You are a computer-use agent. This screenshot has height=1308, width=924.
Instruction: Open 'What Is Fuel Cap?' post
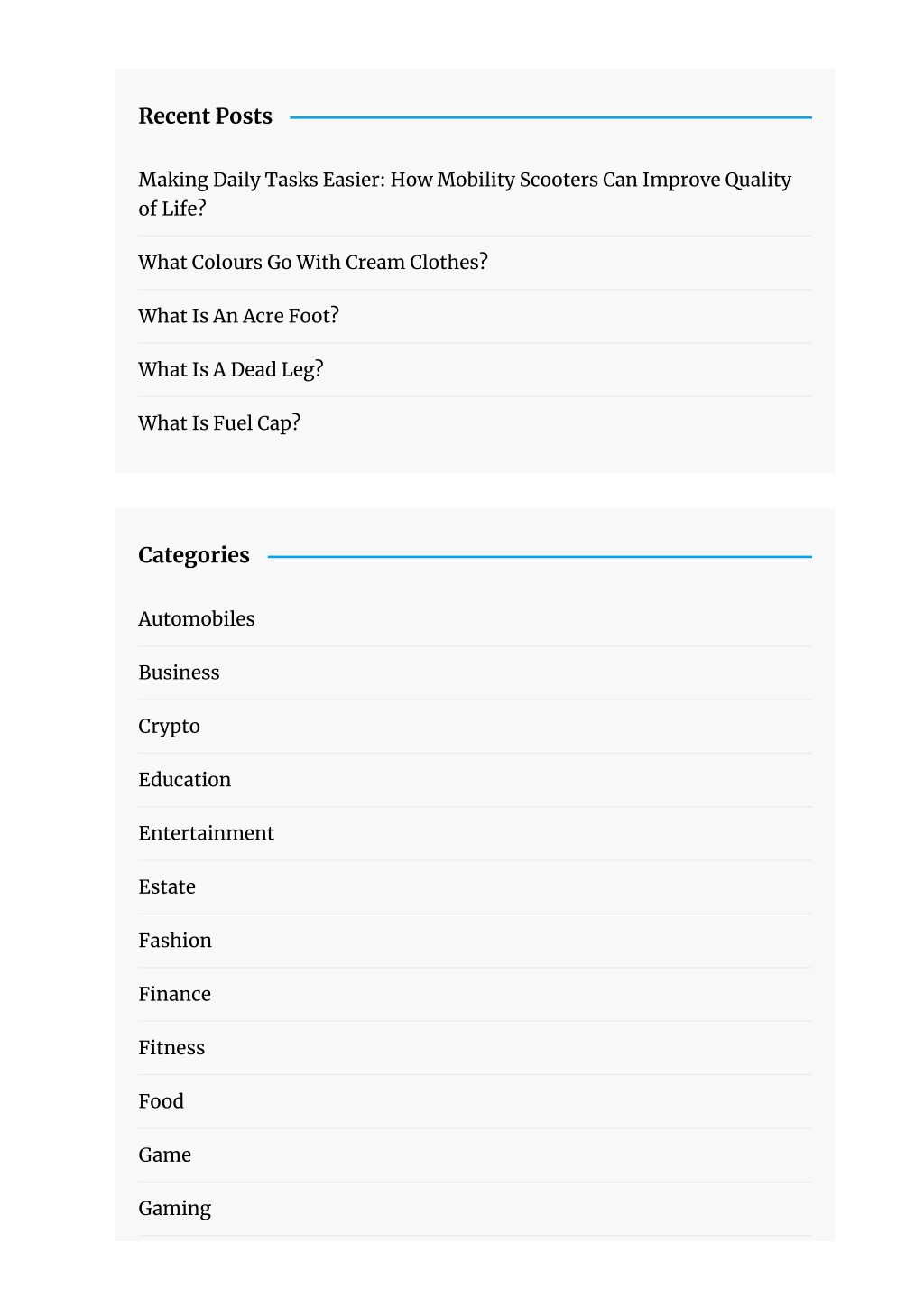click(x=219, y=422)
